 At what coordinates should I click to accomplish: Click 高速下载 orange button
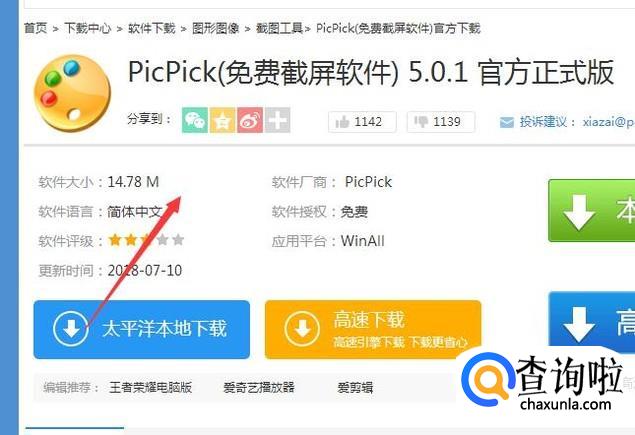tap(373, 329)
